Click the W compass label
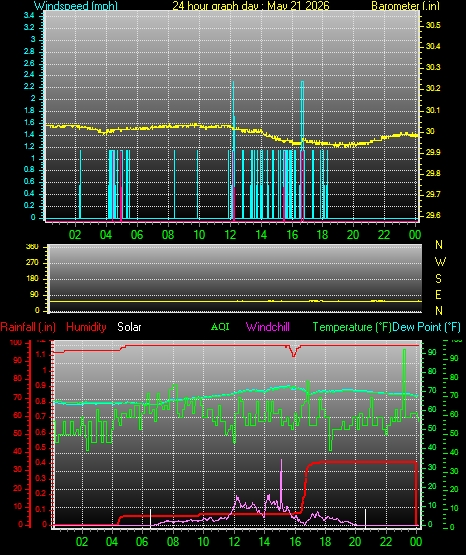 440,262
